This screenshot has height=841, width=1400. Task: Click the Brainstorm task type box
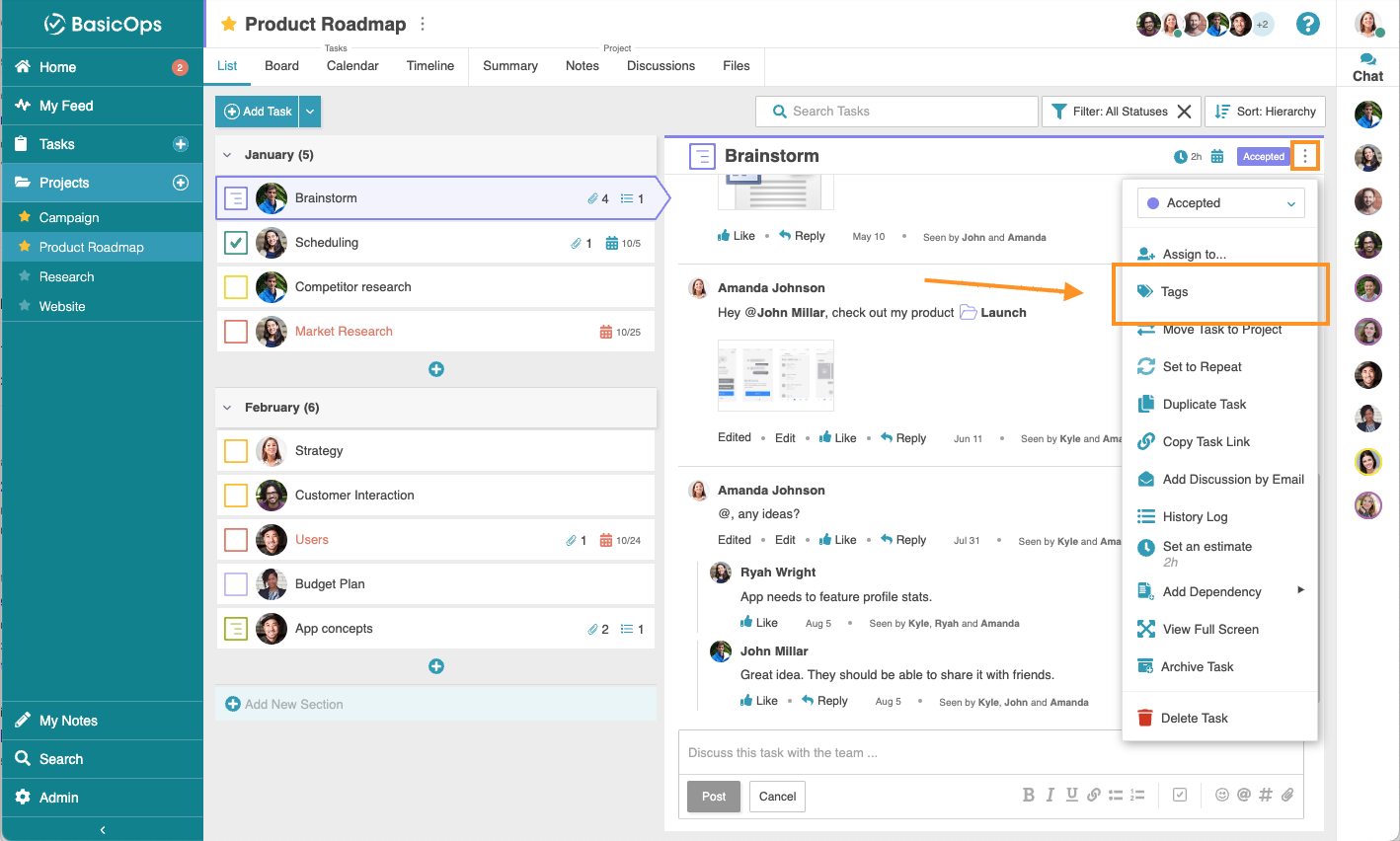pos(236,198)
